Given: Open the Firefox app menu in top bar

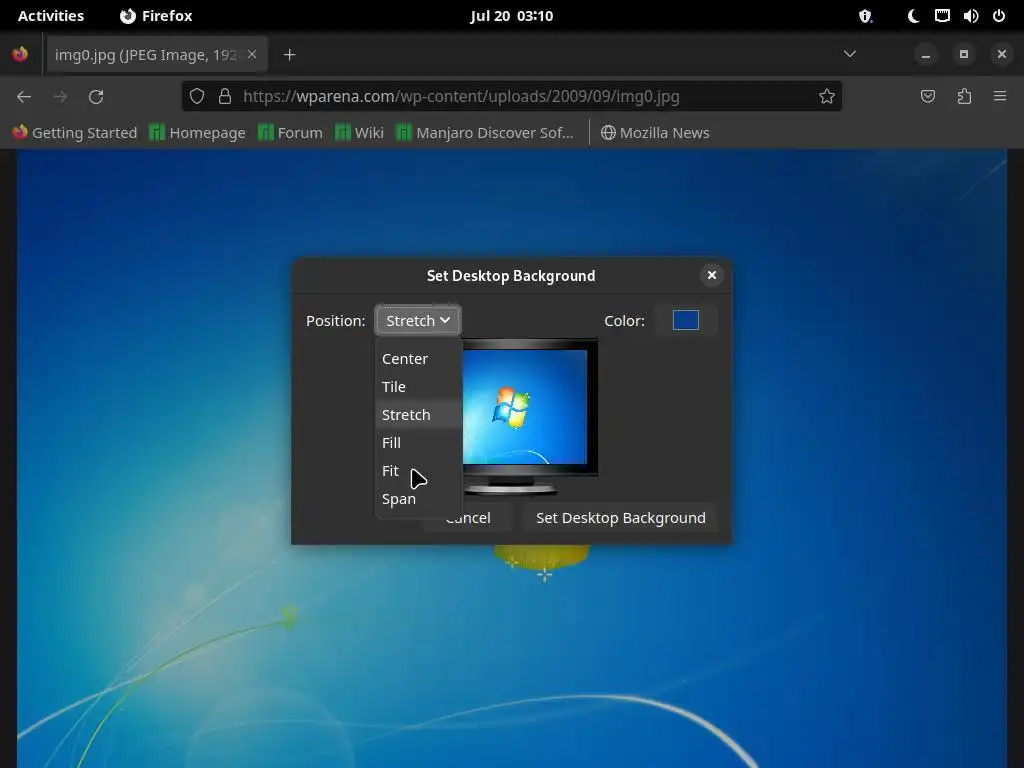Looking at the screenshot, I should pyautogui.click(x=156, y=16).
